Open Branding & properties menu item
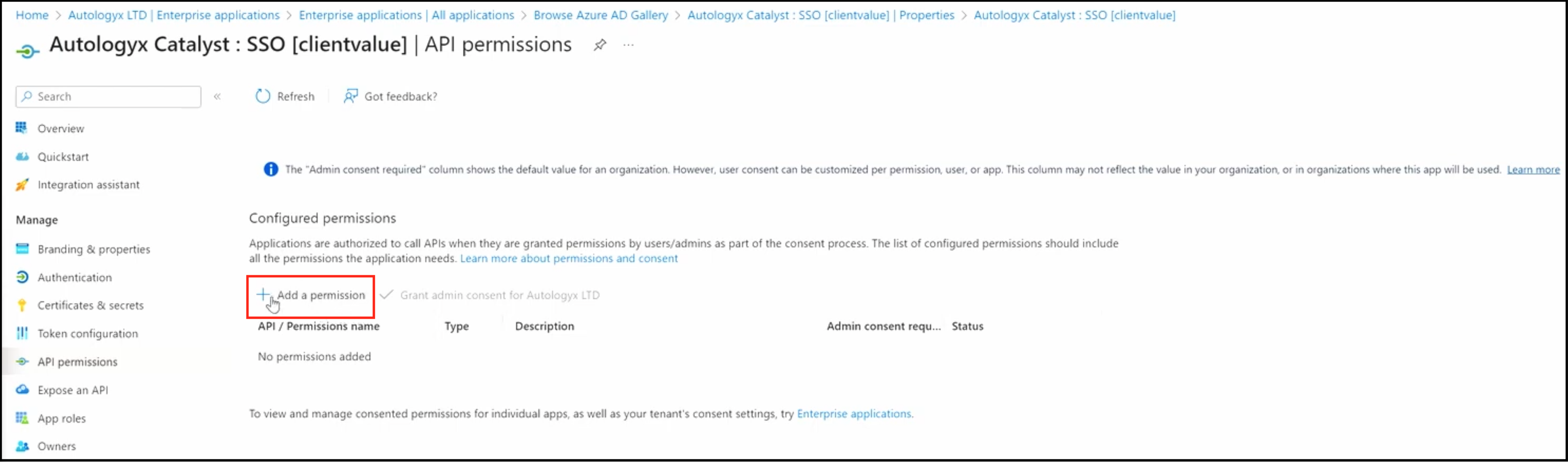 pyautogui.click(x=94, y=249)
